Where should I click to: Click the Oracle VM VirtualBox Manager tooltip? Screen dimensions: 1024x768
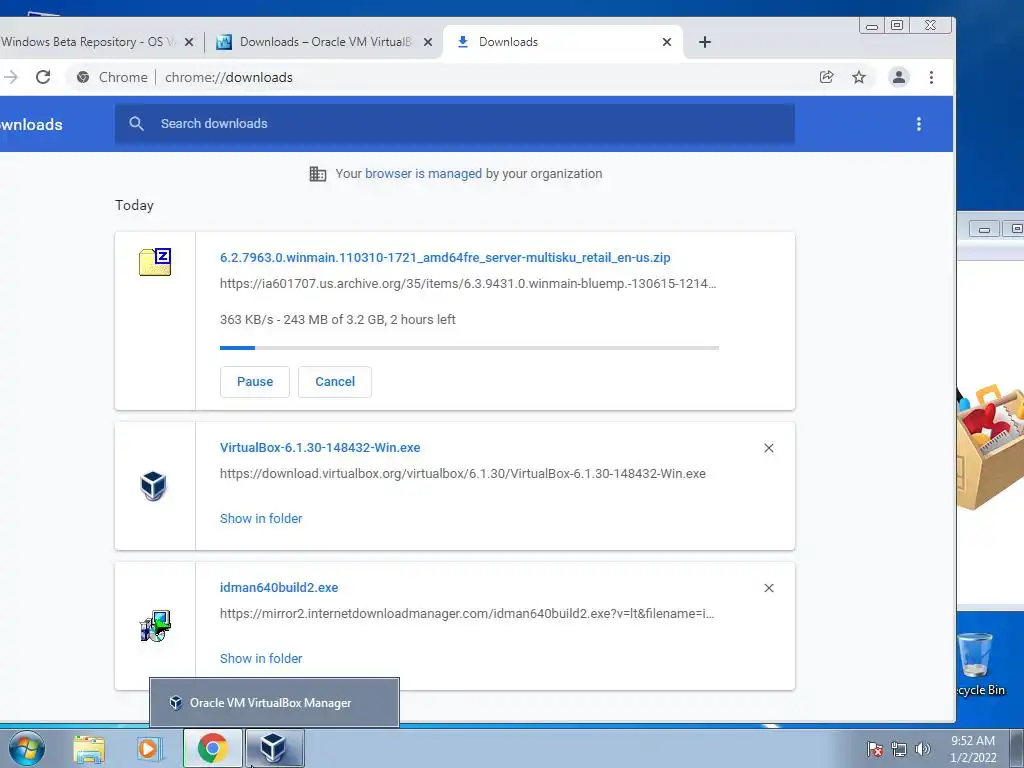274,703
